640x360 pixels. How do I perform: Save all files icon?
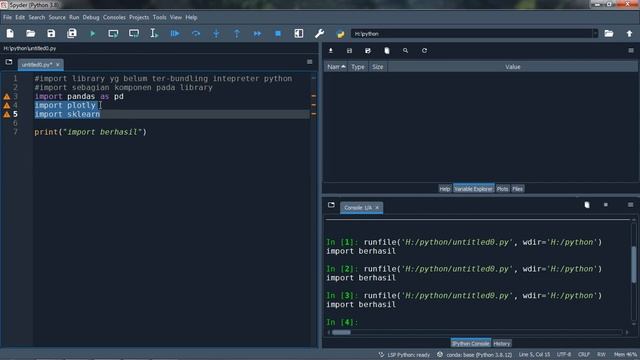pyautogui.click(x=72, y=33)
